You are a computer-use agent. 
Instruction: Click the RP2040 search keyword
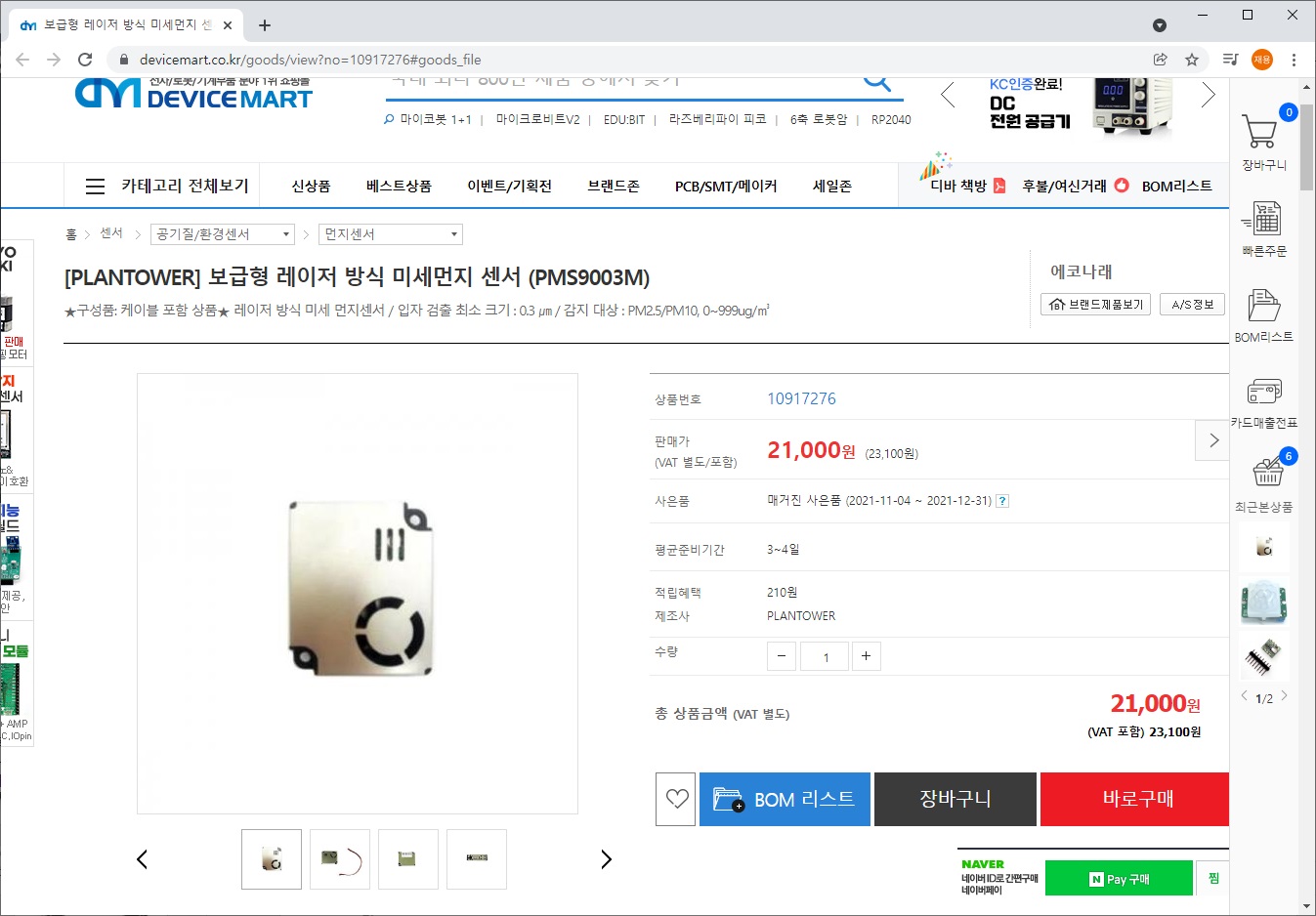[891, 119]
